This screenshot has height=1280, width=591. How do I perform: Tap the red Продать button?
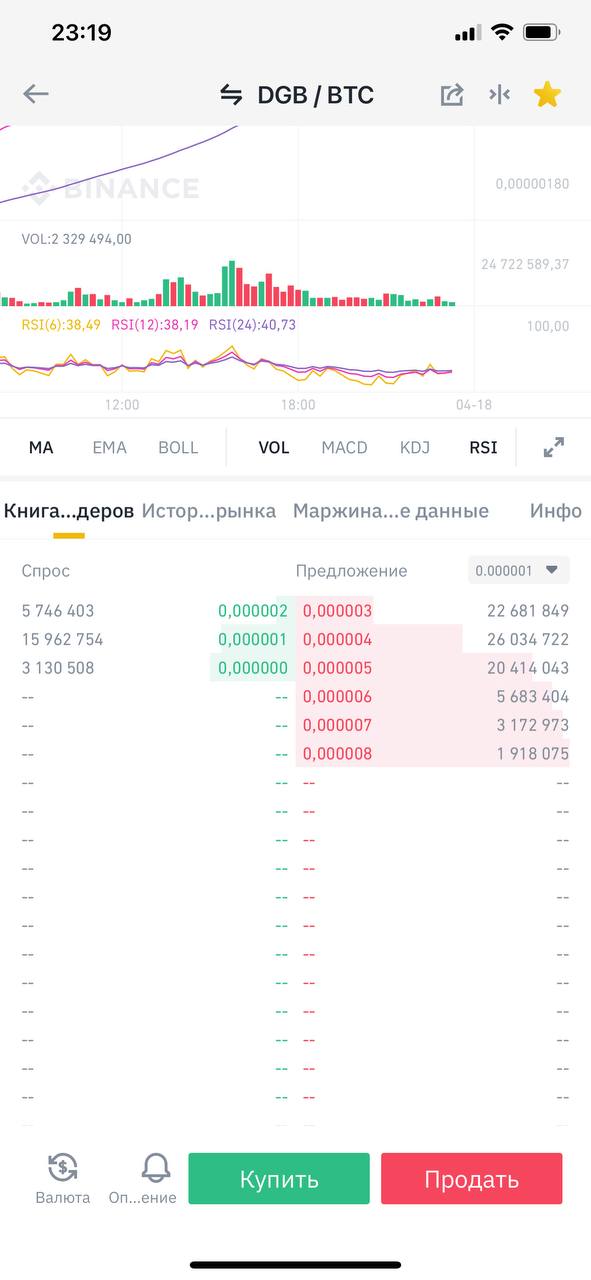(472, 1178)
